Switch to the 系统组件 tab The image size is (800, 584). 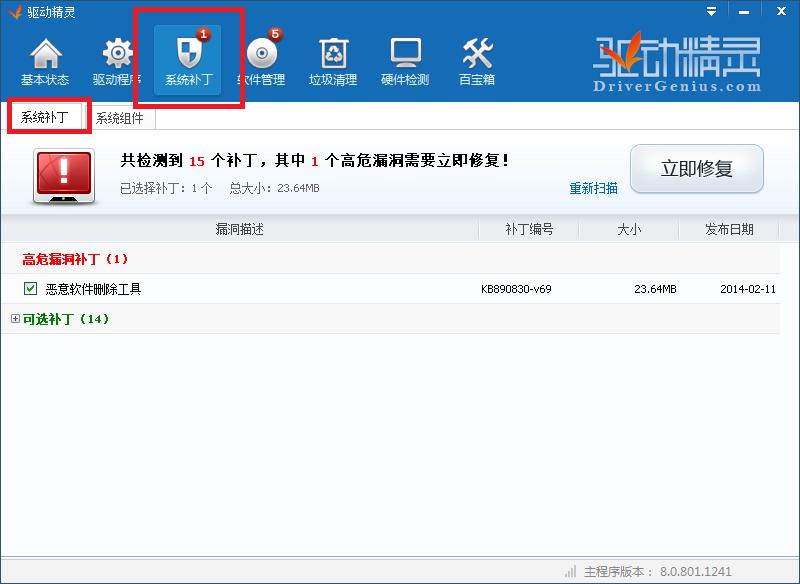click(x=120, y=118)
